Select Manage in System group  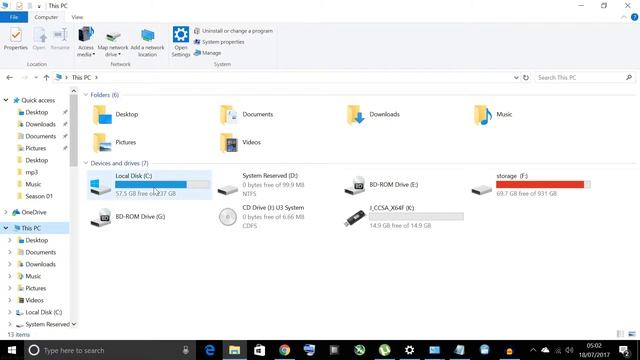point(207,53)
